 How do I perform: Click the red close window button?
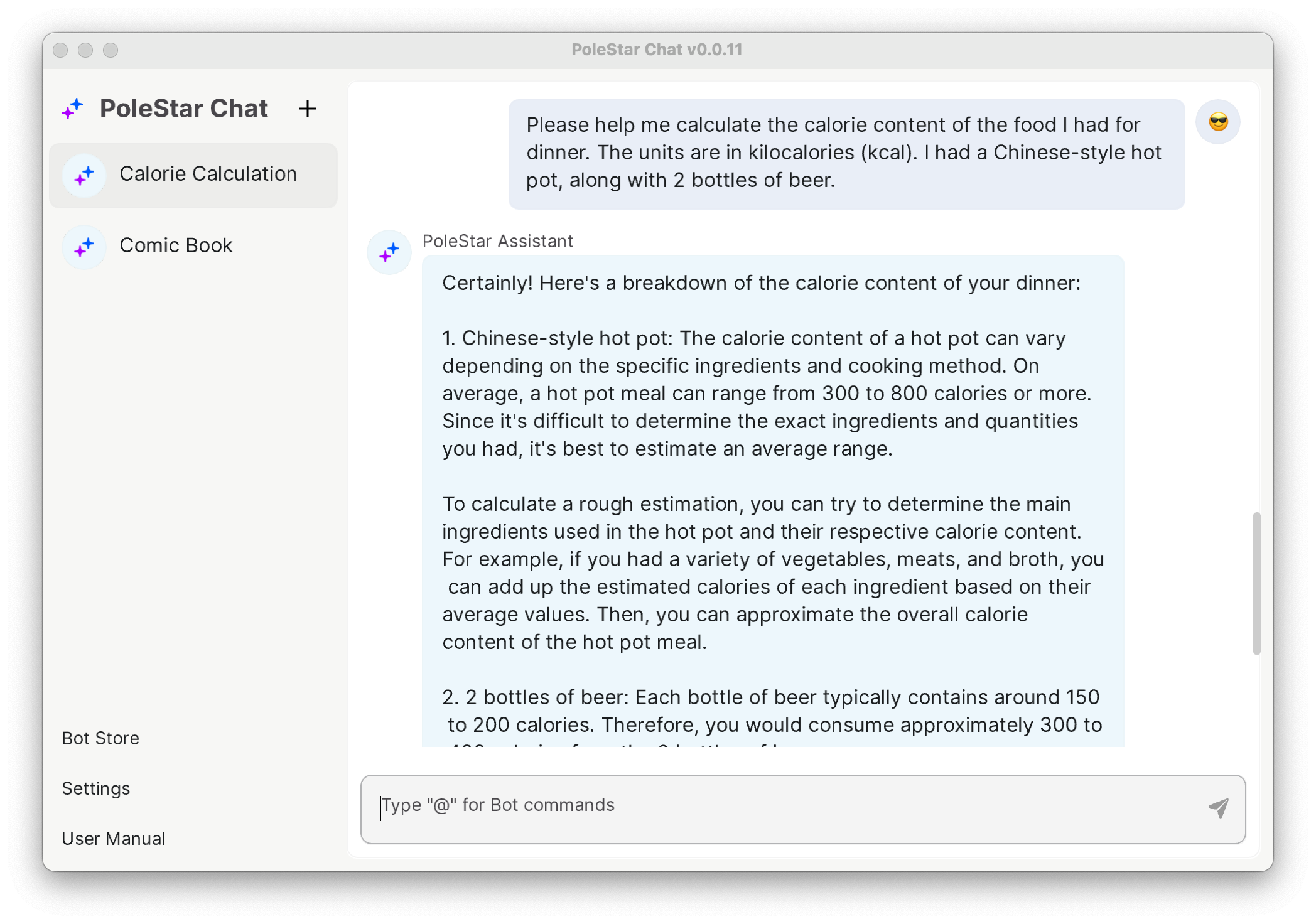(60, 50)
